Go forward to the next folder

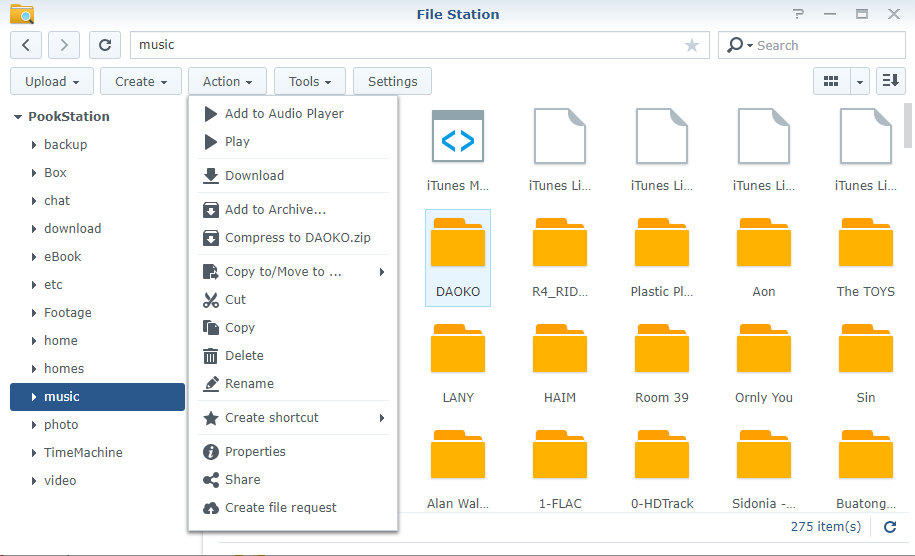tap(64, 46)
